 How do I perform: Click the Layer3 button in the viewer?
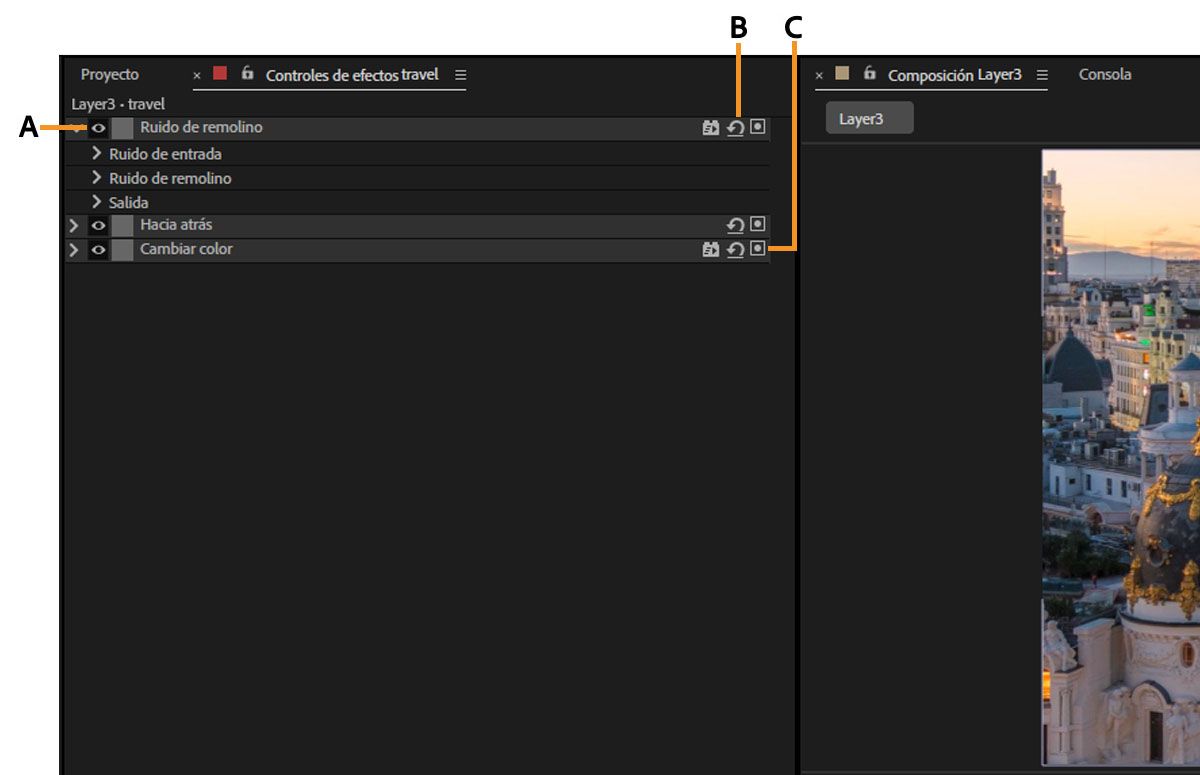tap(868, 117)
